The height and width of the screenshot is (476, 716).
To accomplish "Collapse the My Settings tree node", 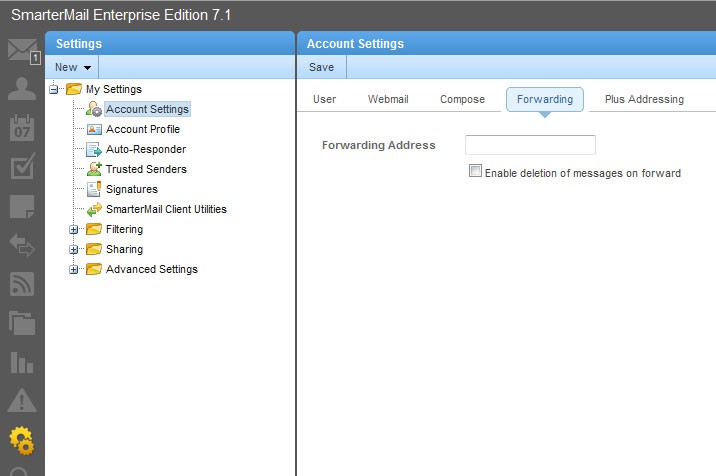I will (x=54, y=90).
